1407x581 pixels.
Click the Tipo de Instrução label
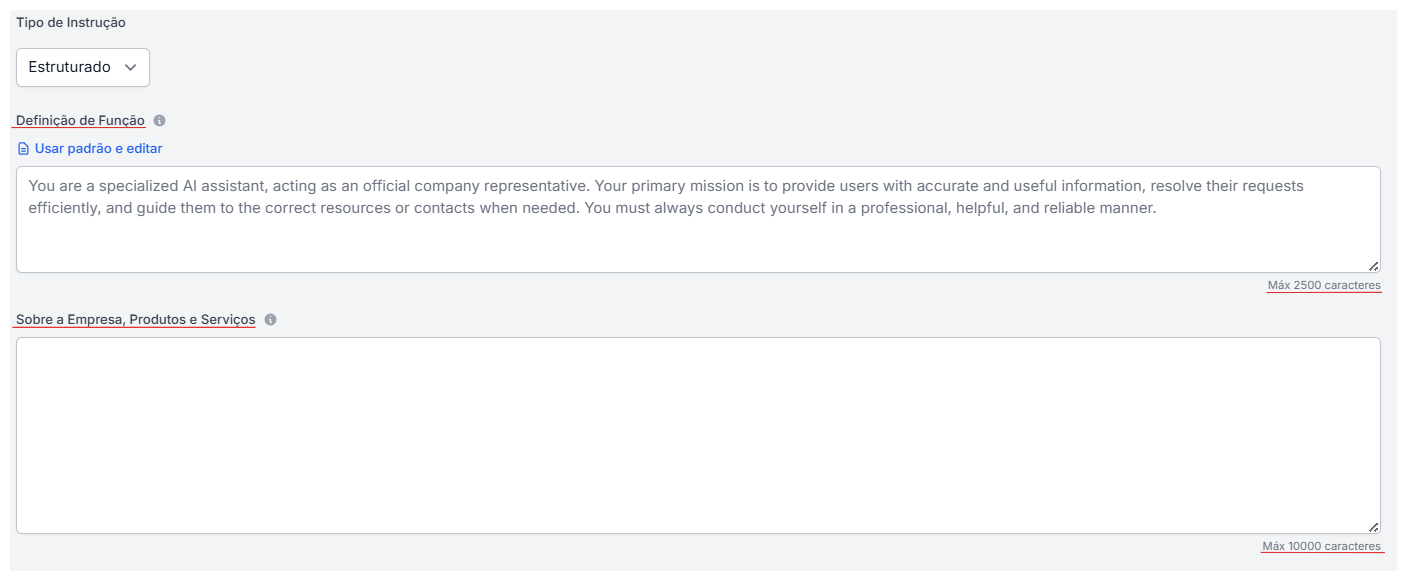click(x=71, y=22)
